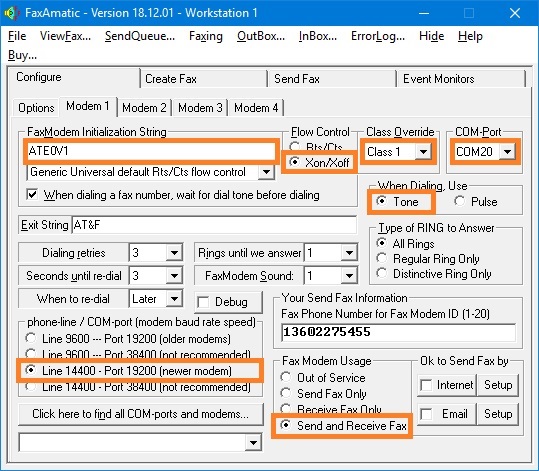The image size is (539, 471).
Task: Select Receive Fax Only usage
Action: pyautogui.click(x=286, y=408)
